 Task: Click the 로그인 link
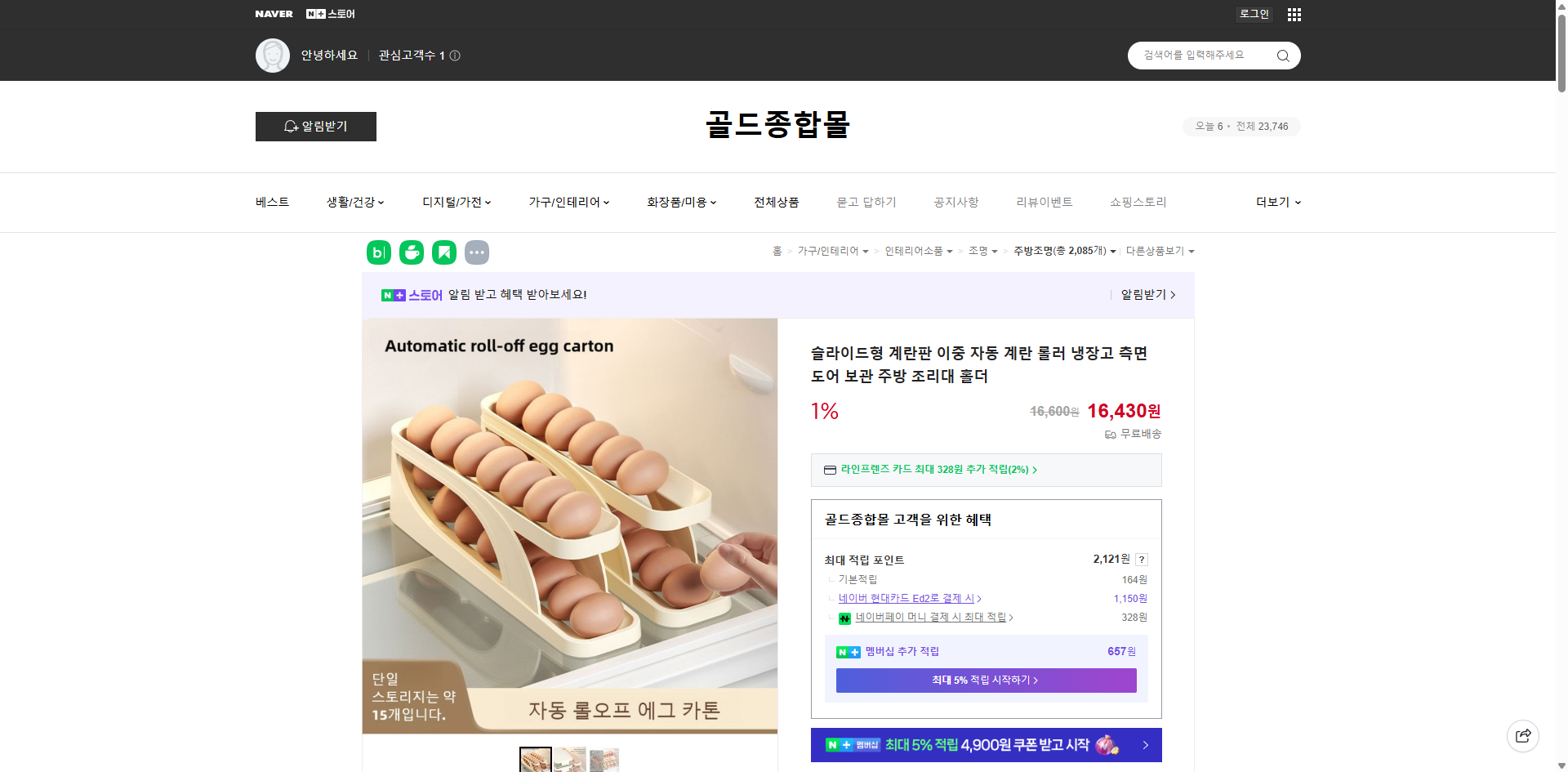coord(1254,14)
